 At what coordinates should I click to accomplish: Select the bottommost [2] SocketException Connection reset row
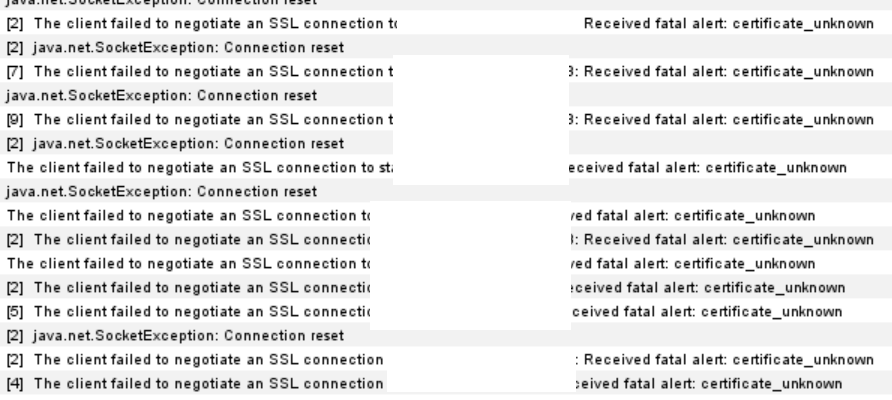[446, 336]
